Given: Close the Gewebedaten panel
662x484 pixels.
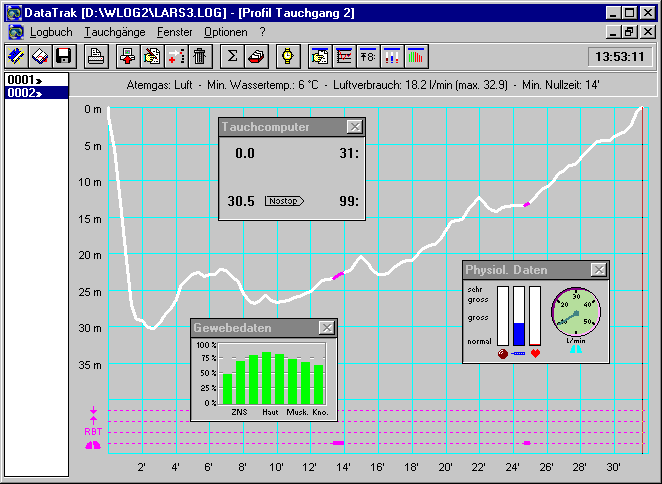Looking at the screenshot, I should 326,328.
